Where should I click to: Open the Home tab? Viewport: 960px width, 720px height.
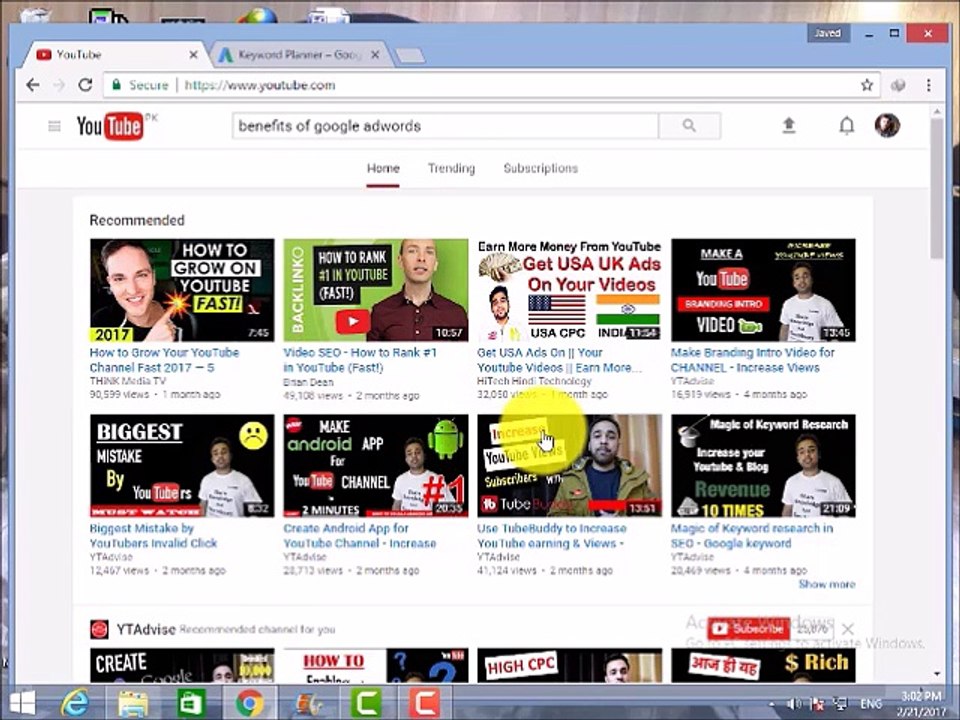click(383, 168)
